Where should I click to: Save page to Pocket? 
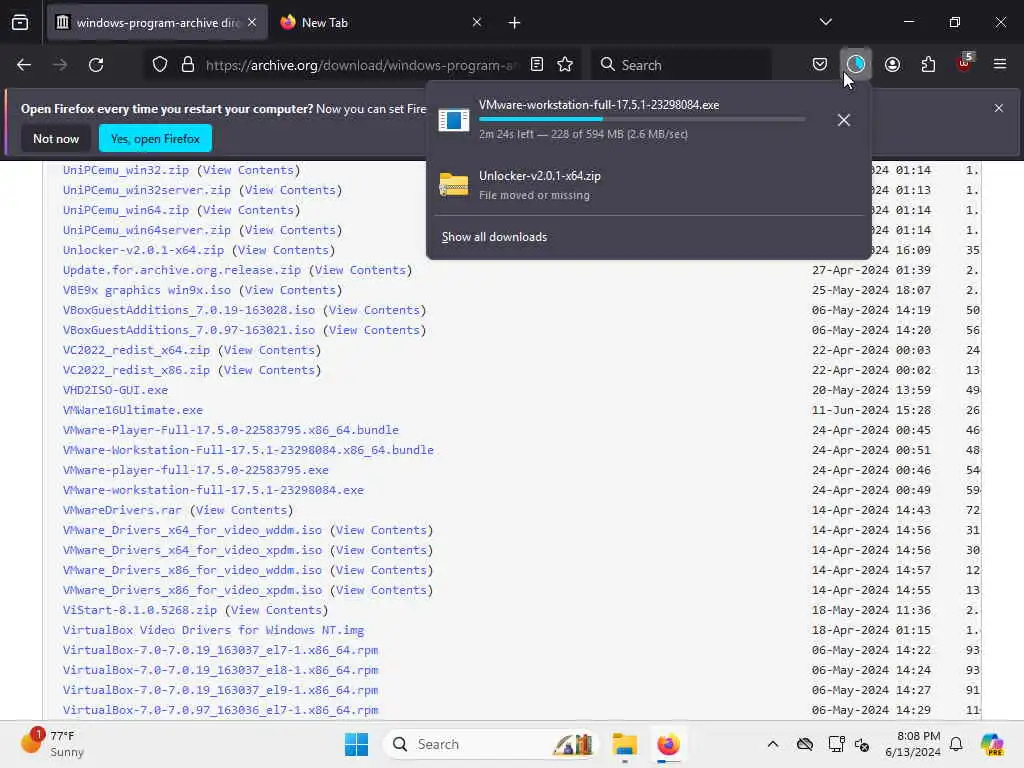(x=820, y=65)
